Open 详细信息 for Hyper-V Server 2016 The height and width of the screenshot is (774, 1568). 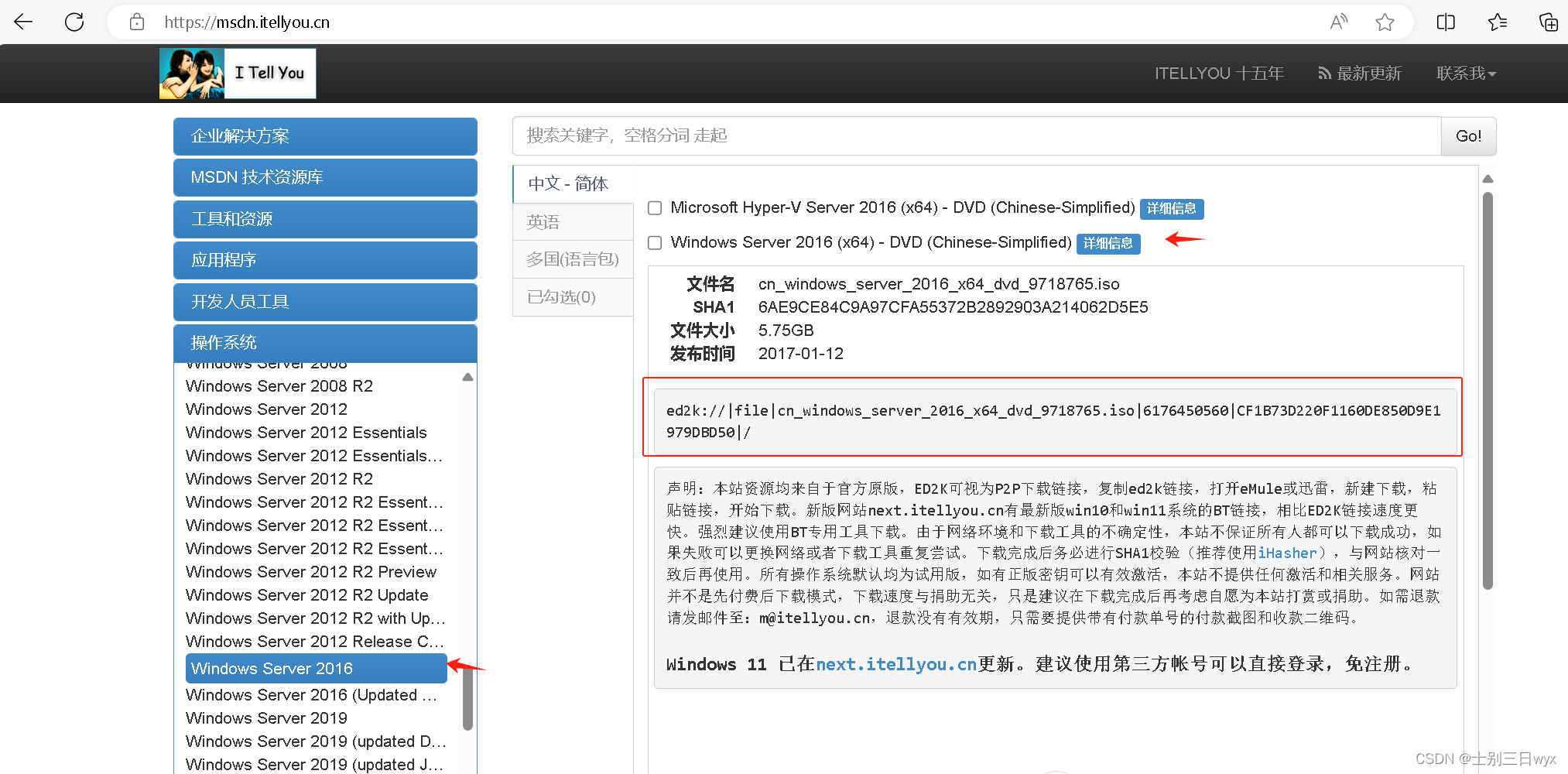click(1171, 209)
